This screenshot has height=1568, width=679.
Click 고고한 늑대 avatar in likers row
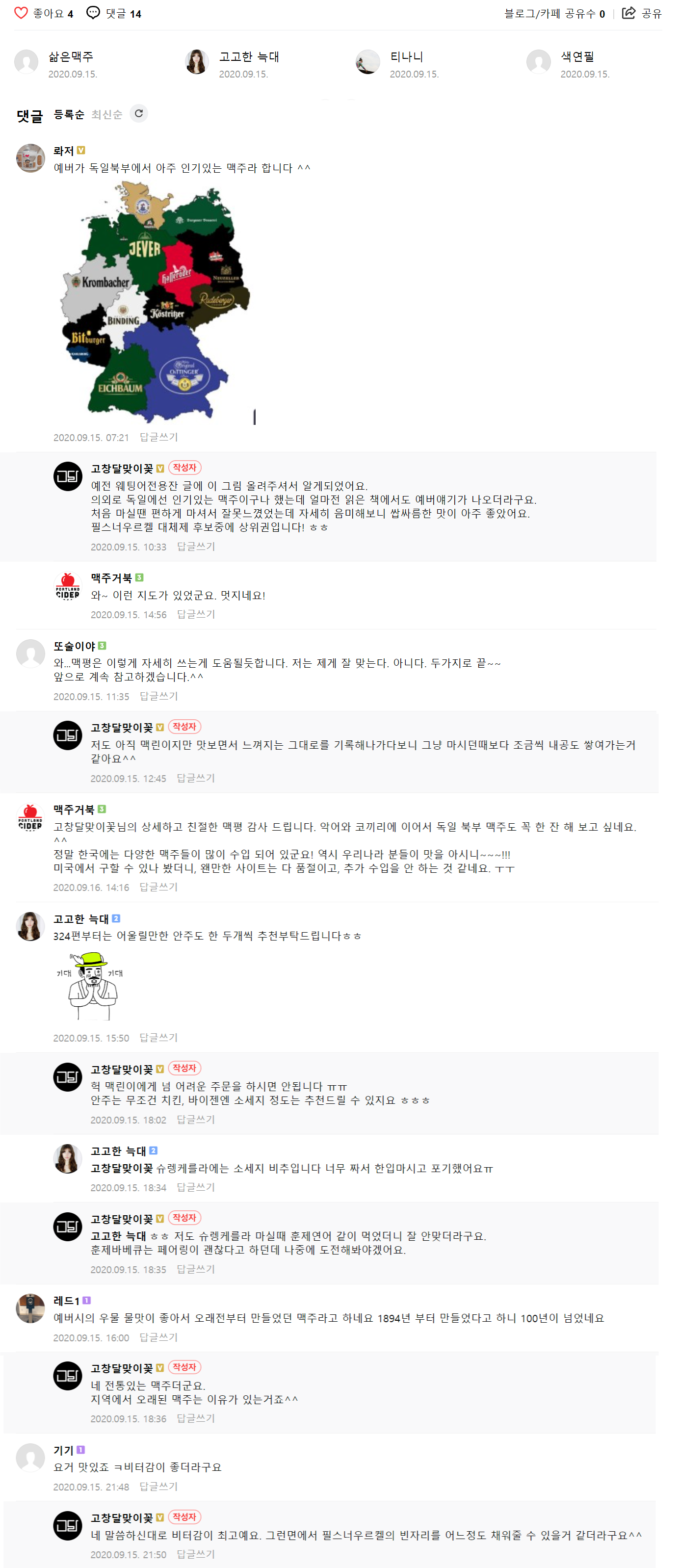tap(197, 62)
